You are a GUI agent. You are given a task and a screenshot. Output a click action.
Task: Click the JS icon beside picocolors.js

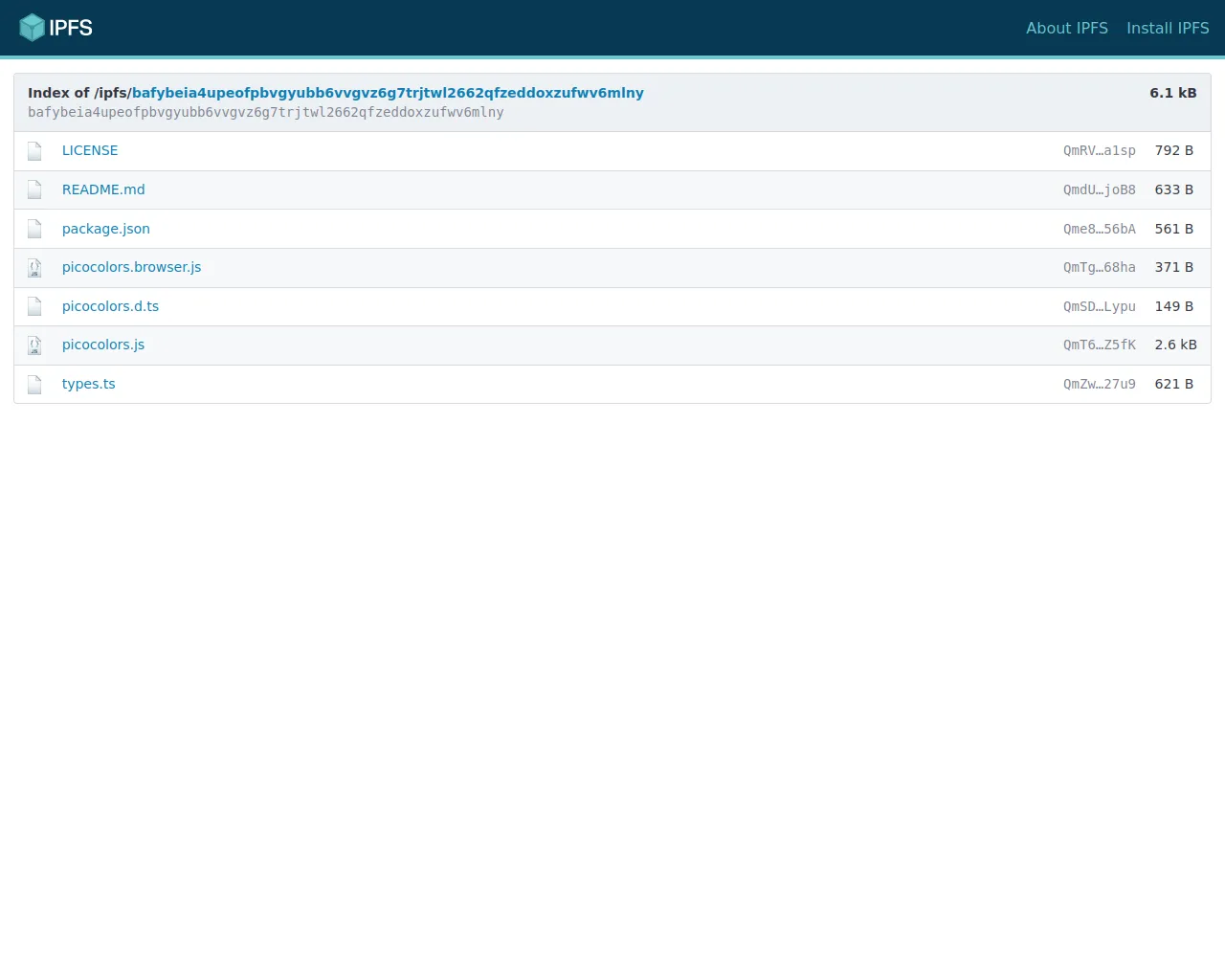tap(34, 345)
